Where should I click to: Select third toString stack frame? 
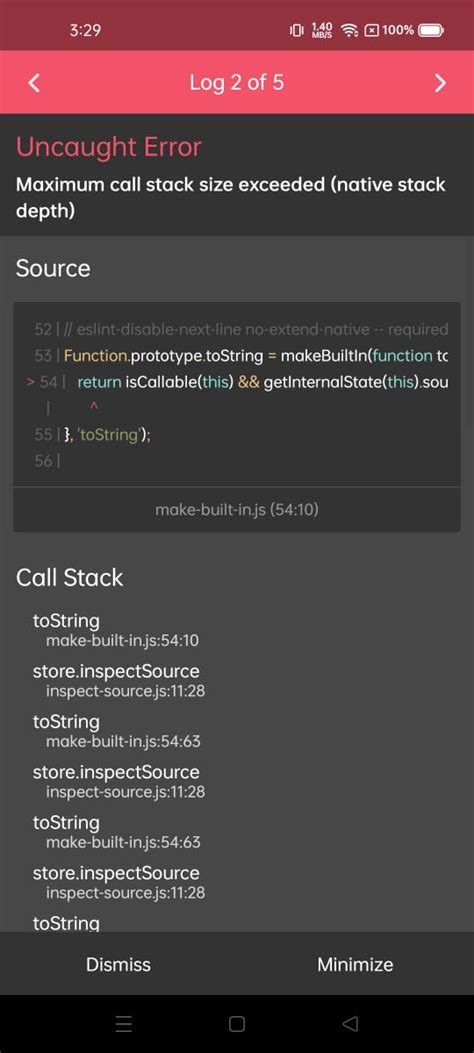coord(116,831)
